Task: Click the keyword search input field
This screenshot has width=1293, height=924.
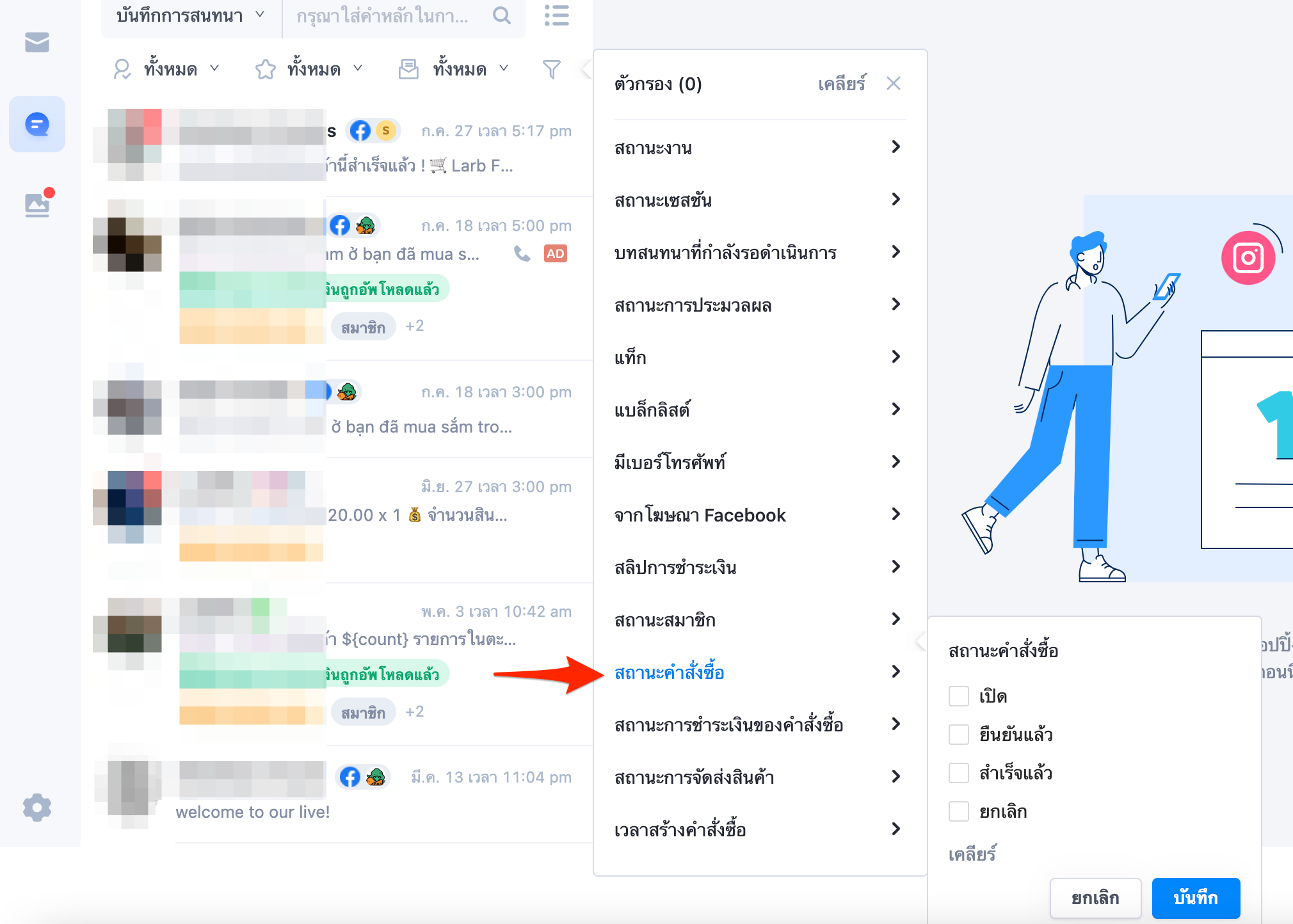Action: click(384, 15)
